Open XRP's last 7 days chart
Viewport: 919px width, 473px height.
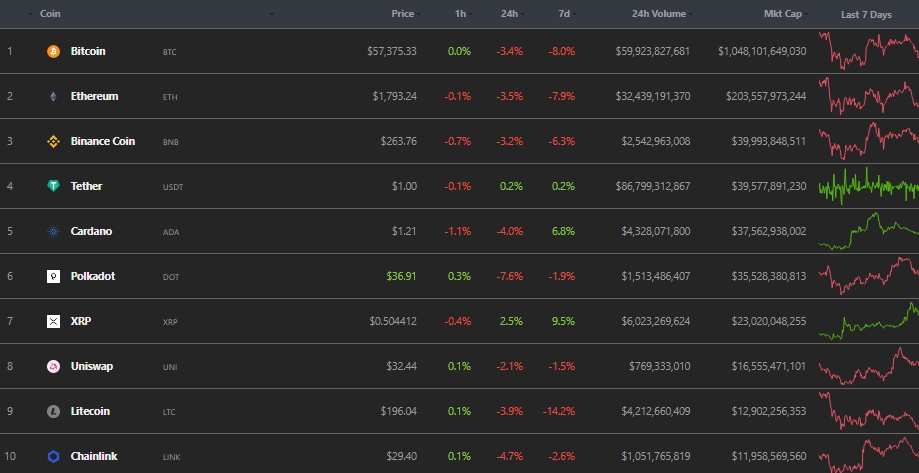point(867,321)
